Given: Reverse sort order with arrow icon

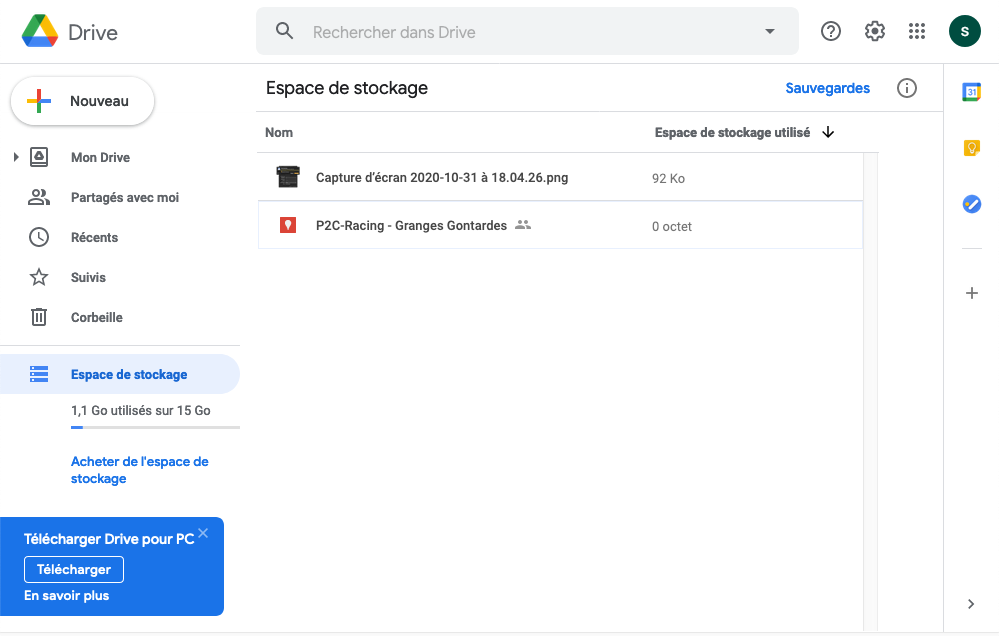Looking at the screenshot, I should pos(828,132).
